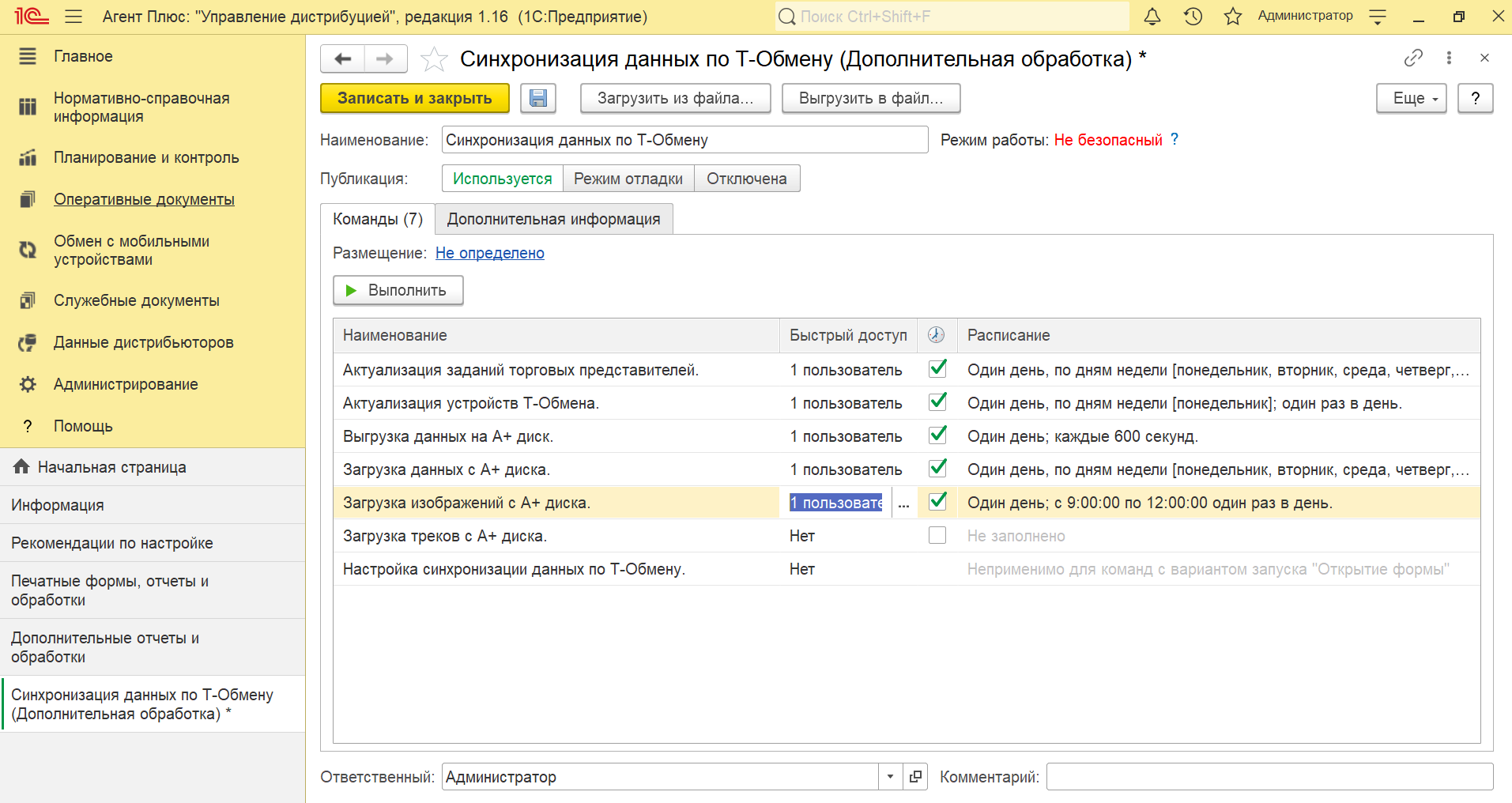Open the Не определено placement link
The width and height of the screenshot is (1512, 803).
pyautogui.click(x=490, y=253)
